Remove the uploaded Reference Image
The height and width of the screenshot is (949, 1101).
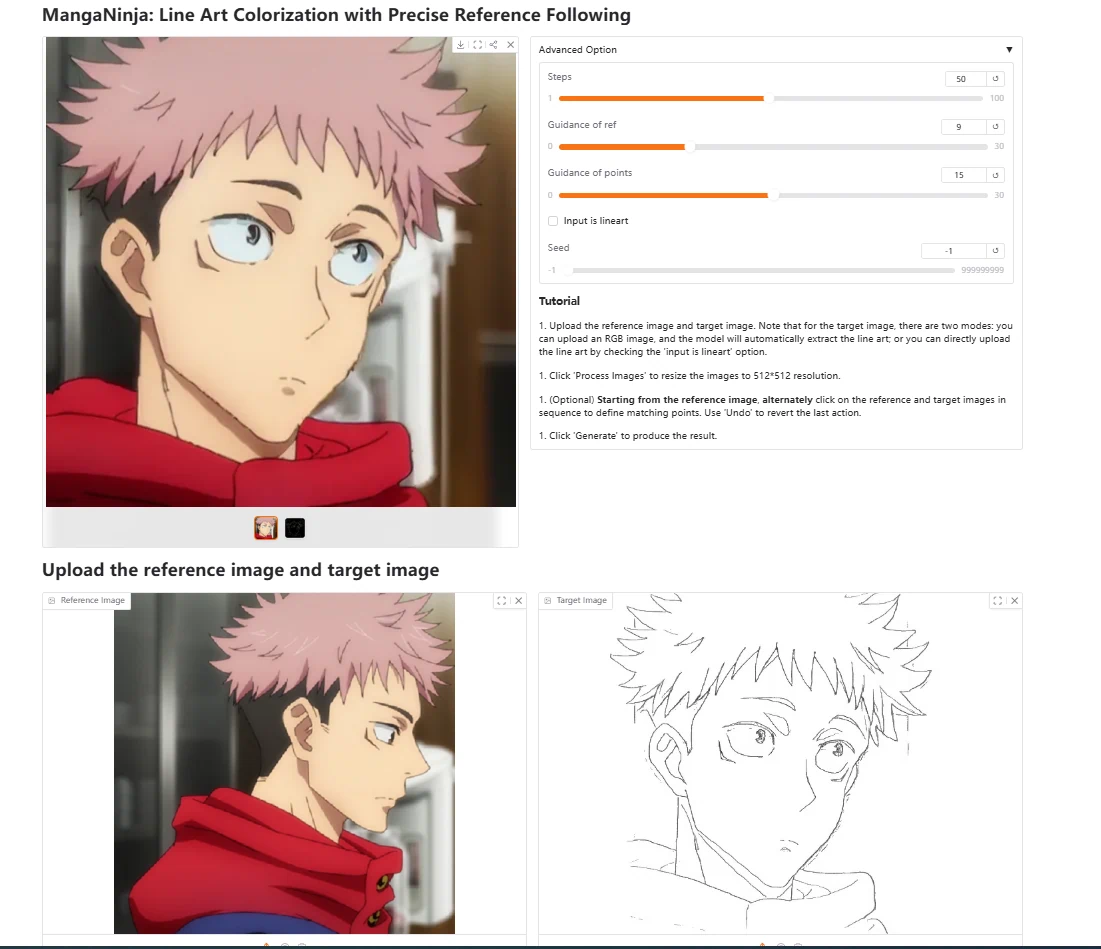tap(519, 601)
